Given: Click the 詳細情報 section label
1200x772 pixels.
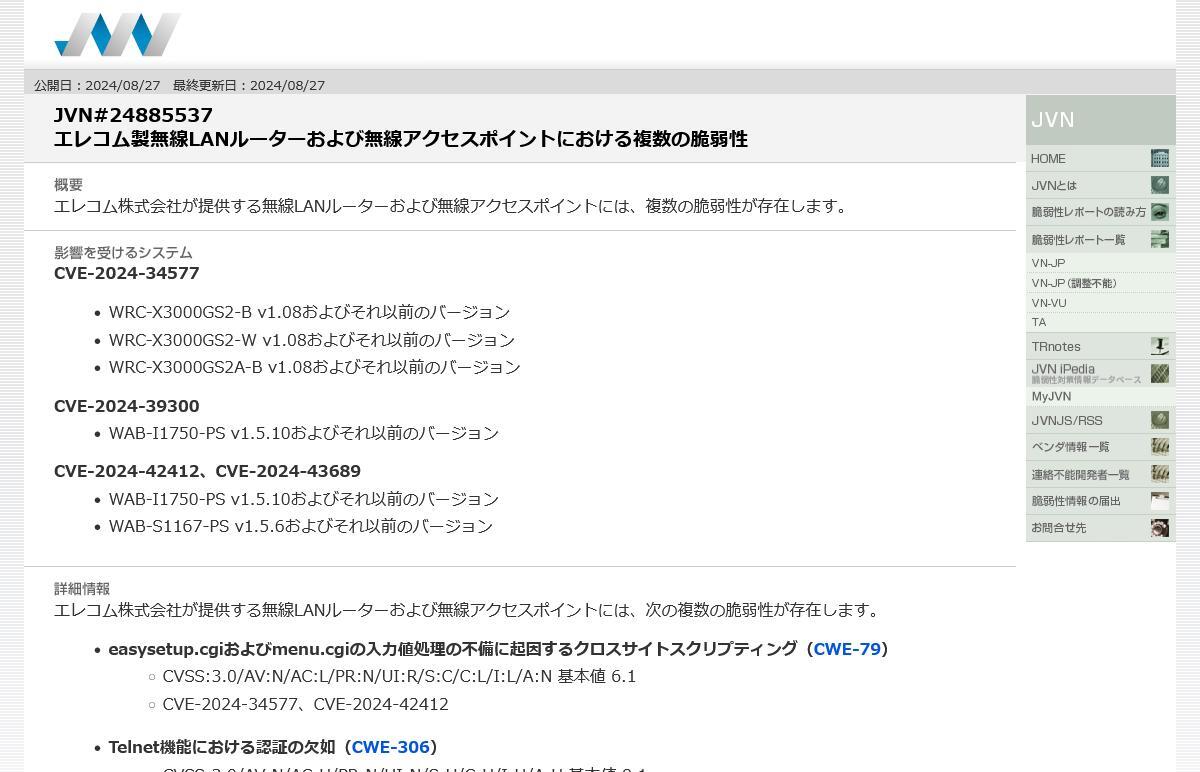Looking at the screenshot, I should pyautogui.click(x=82, y=588).
